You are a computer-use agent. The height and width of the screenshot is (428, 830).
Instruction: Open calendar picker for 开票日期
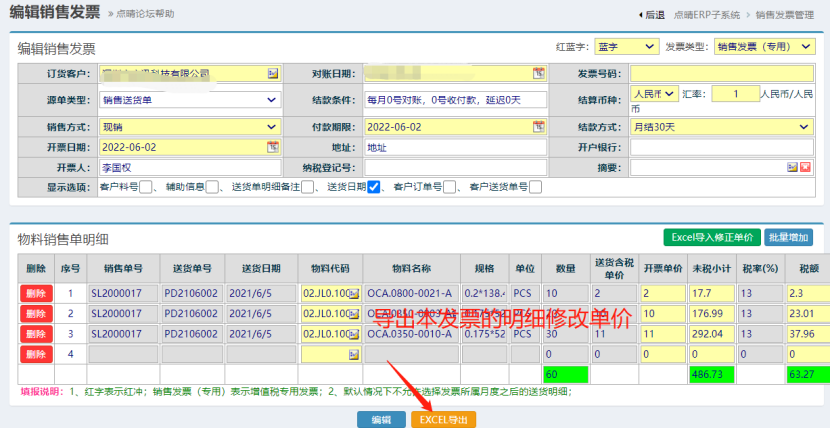(272, 147)
